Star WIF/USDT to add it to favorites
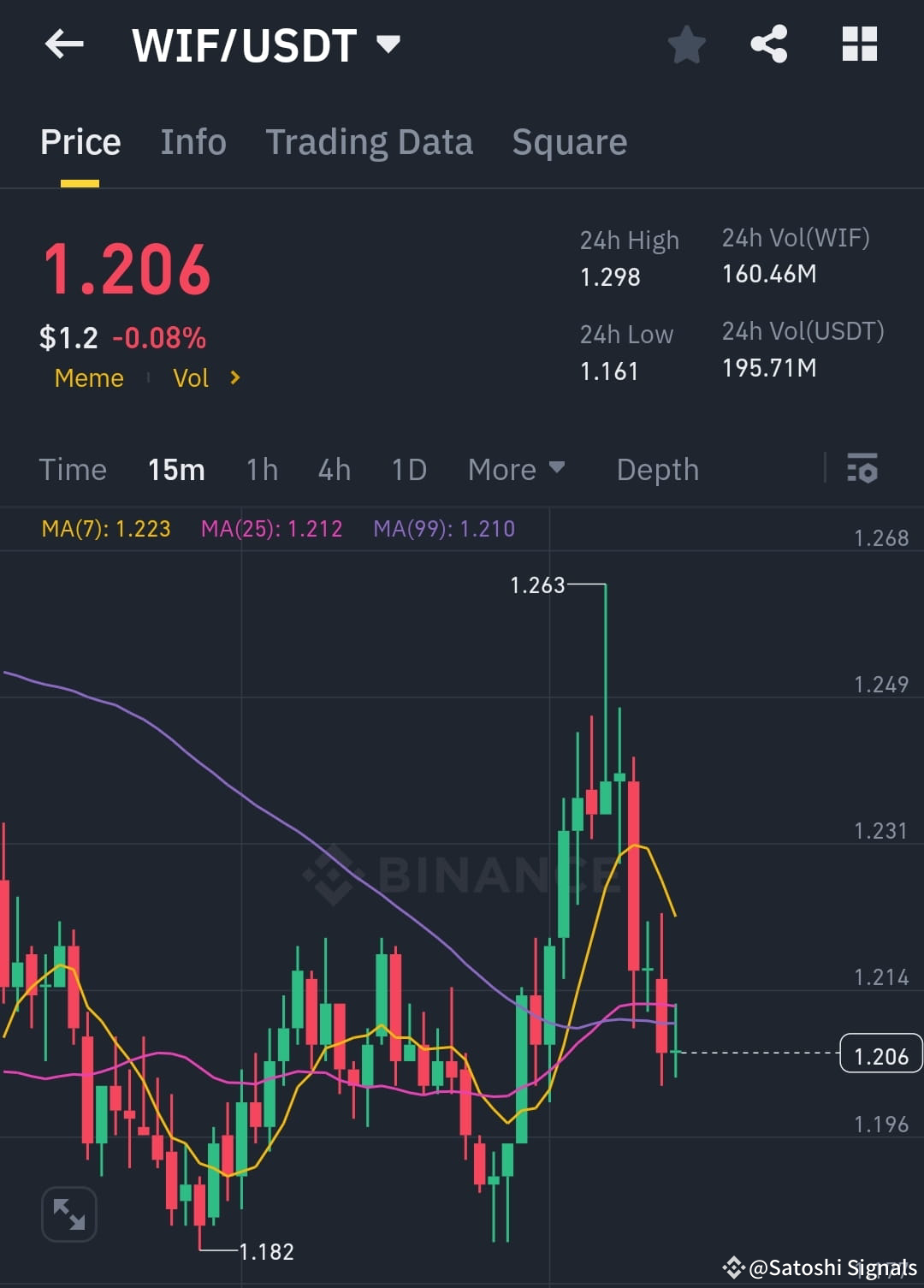 click(687, 45)
